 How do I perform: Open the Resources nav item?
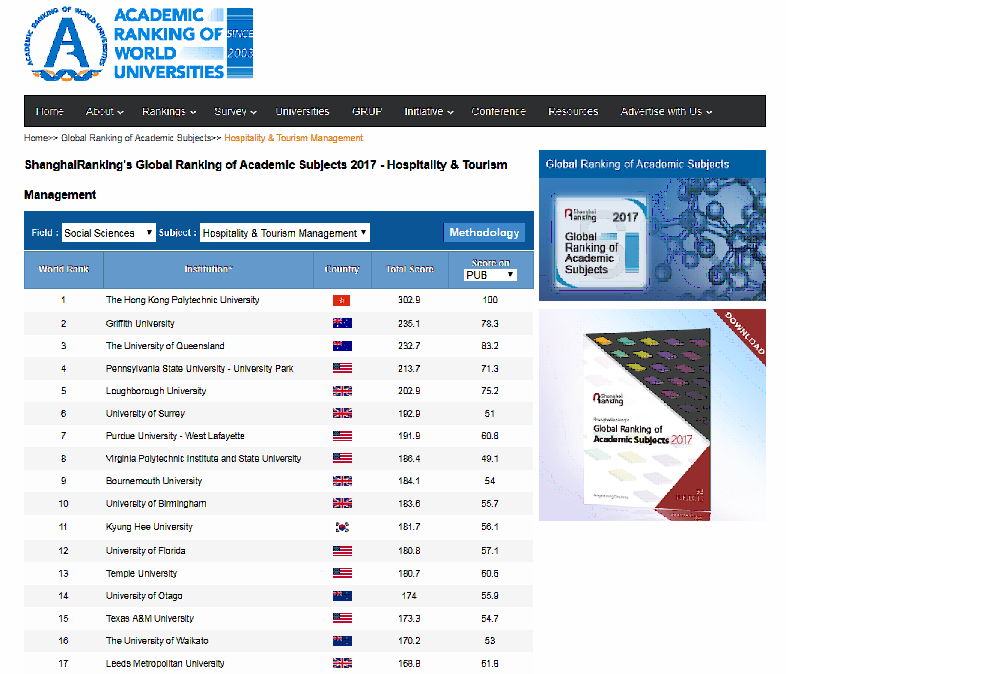573,111
